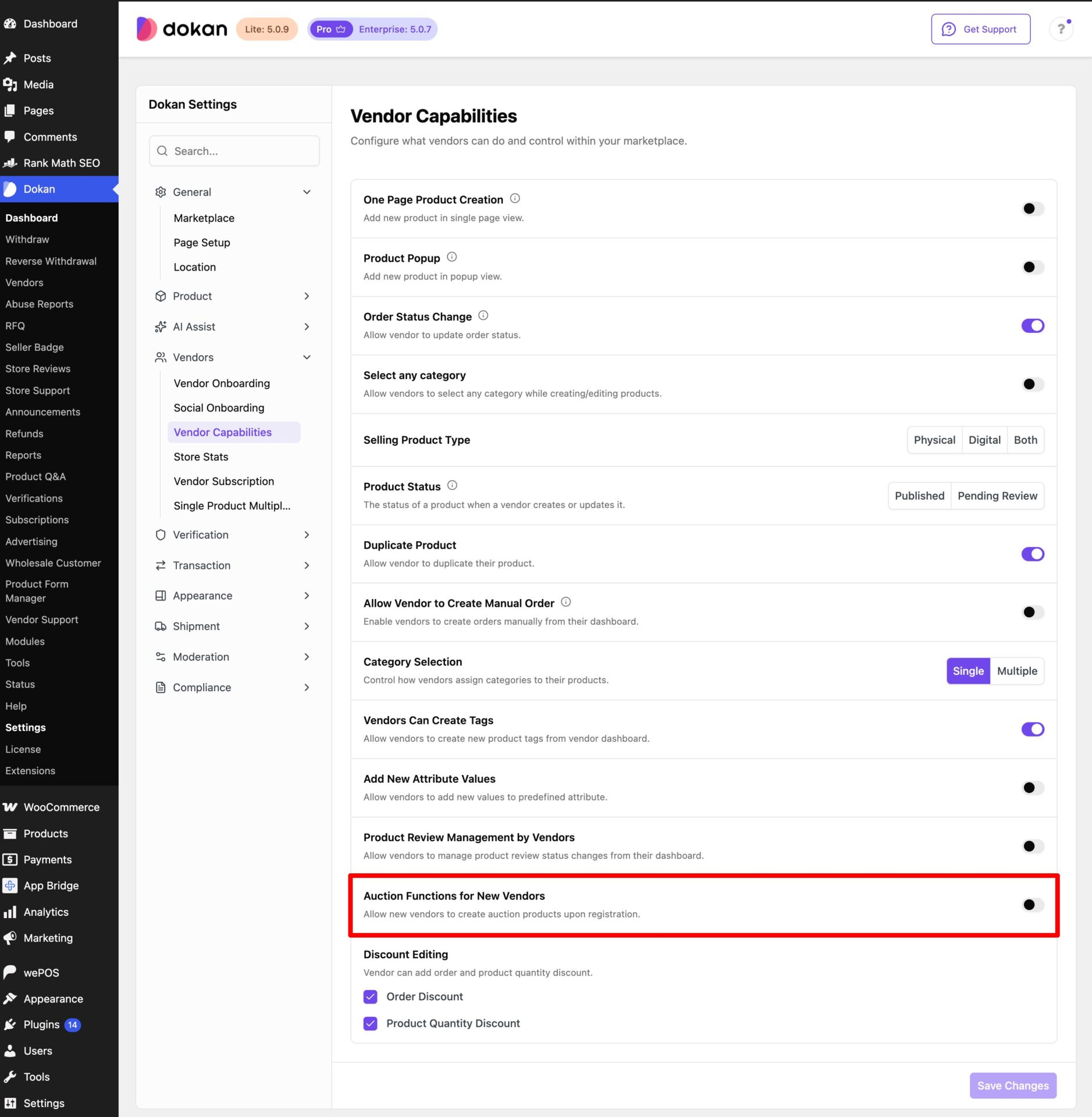Set Product Status to Pending Review
This screenshot has height=1117, width=1092.
click(997, 496)
